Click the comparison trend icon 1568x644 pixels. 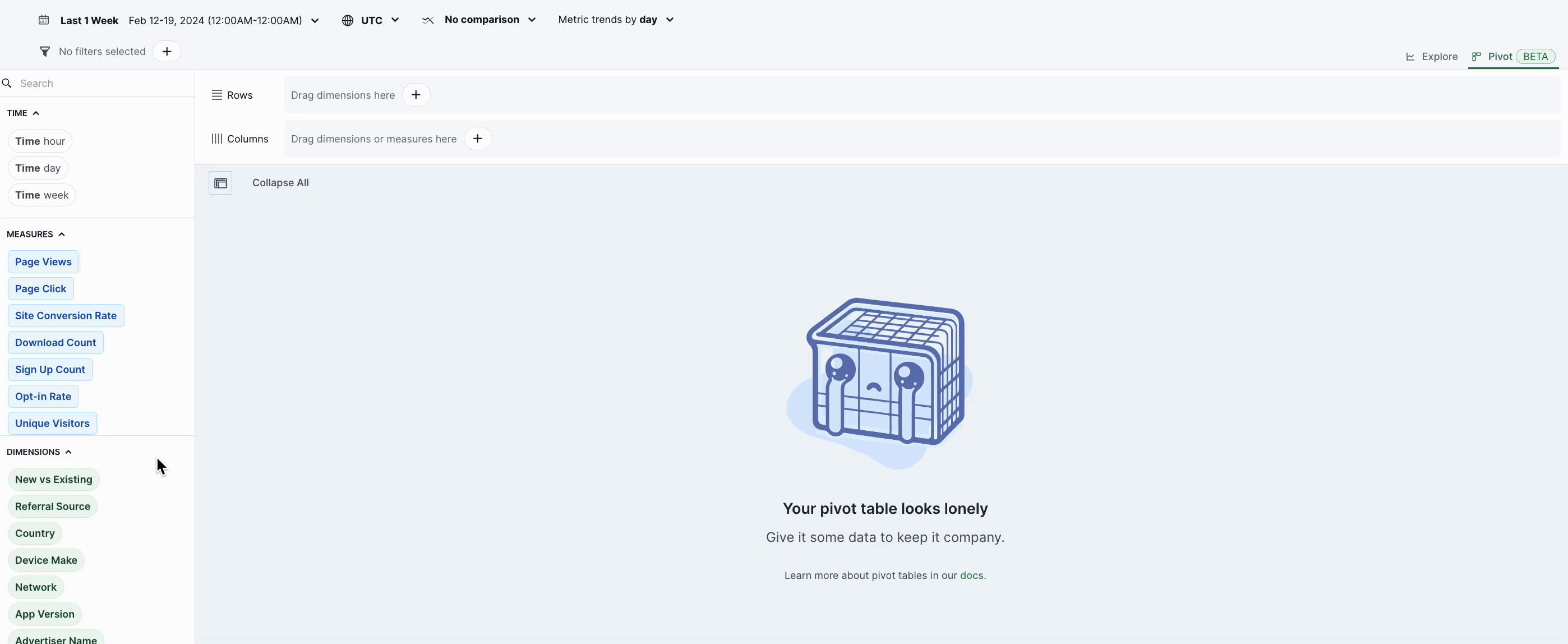coord(428,21)
